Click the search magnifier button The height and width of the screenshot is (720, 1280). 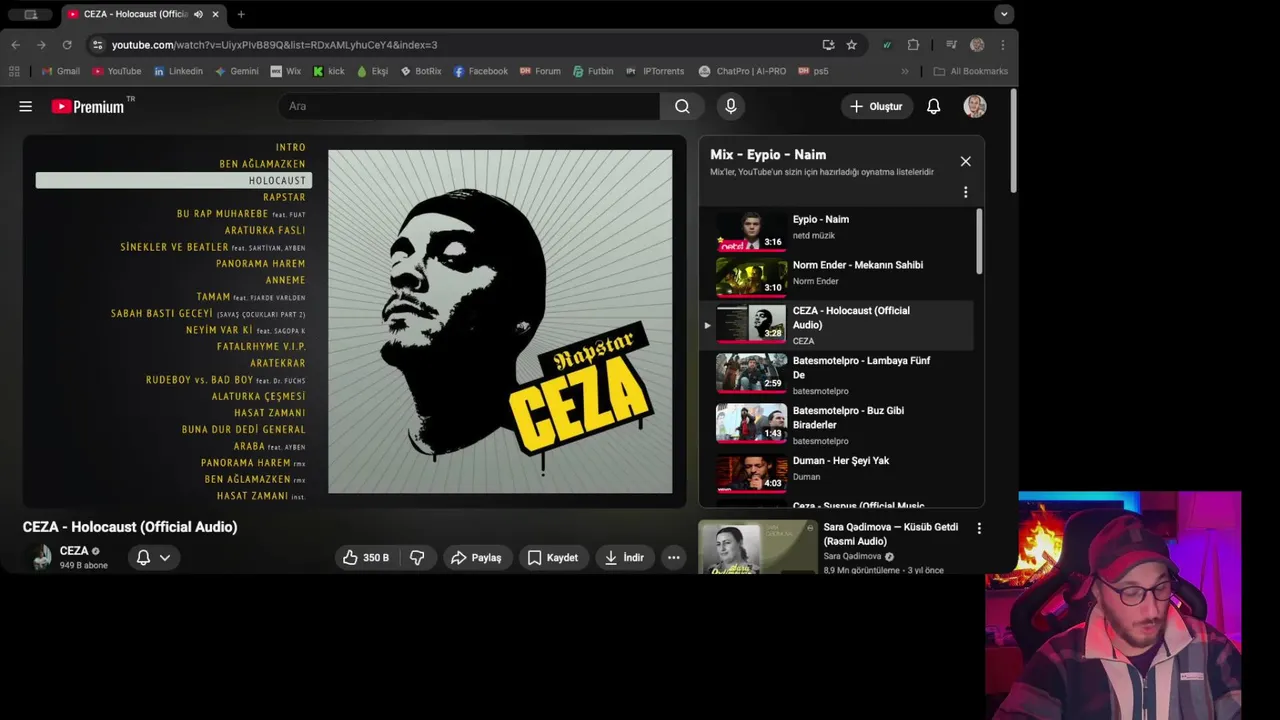pos(682,106)
